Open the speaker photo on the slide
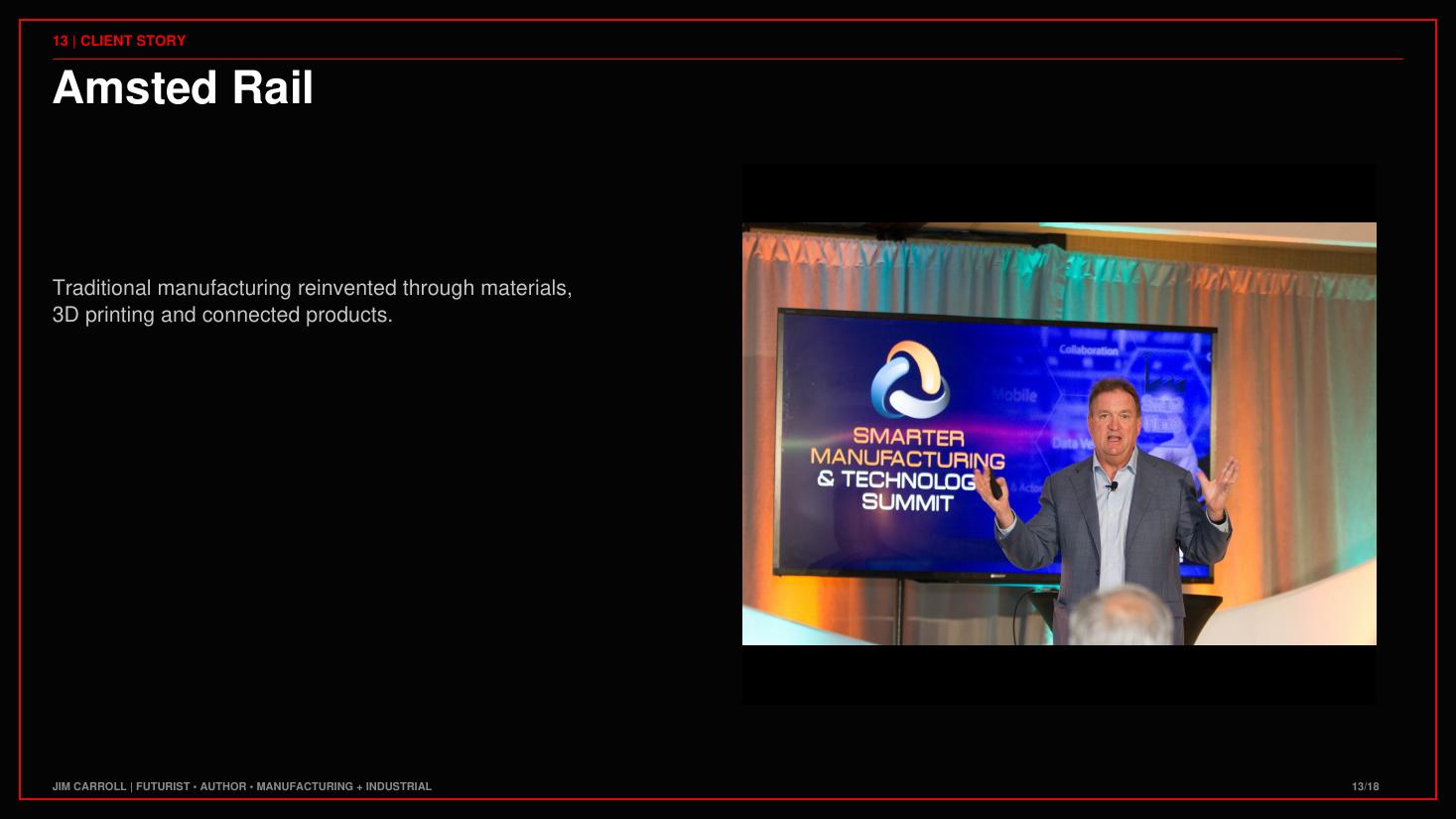The image size is (1456, 819). (x=1059, y=434)
